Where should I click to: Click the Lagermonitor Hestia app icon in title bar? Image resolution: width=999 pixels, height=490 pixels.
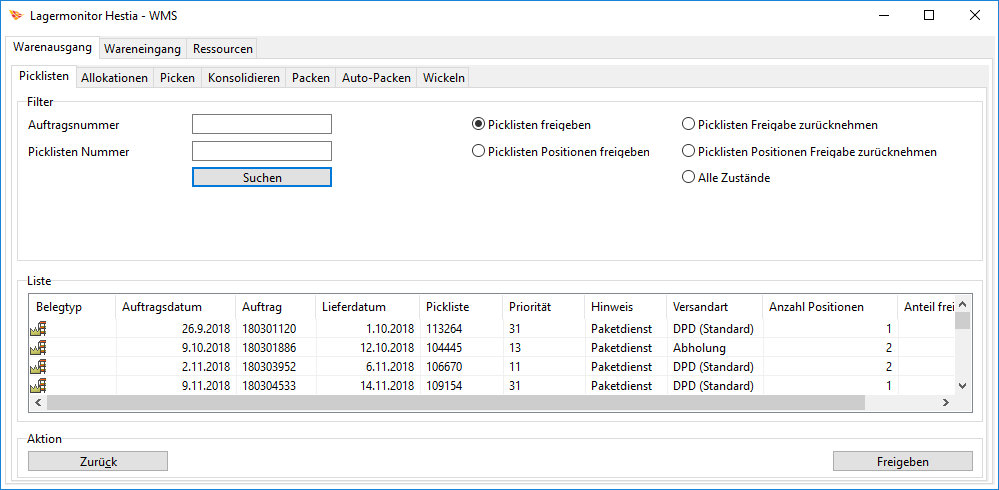15,15
